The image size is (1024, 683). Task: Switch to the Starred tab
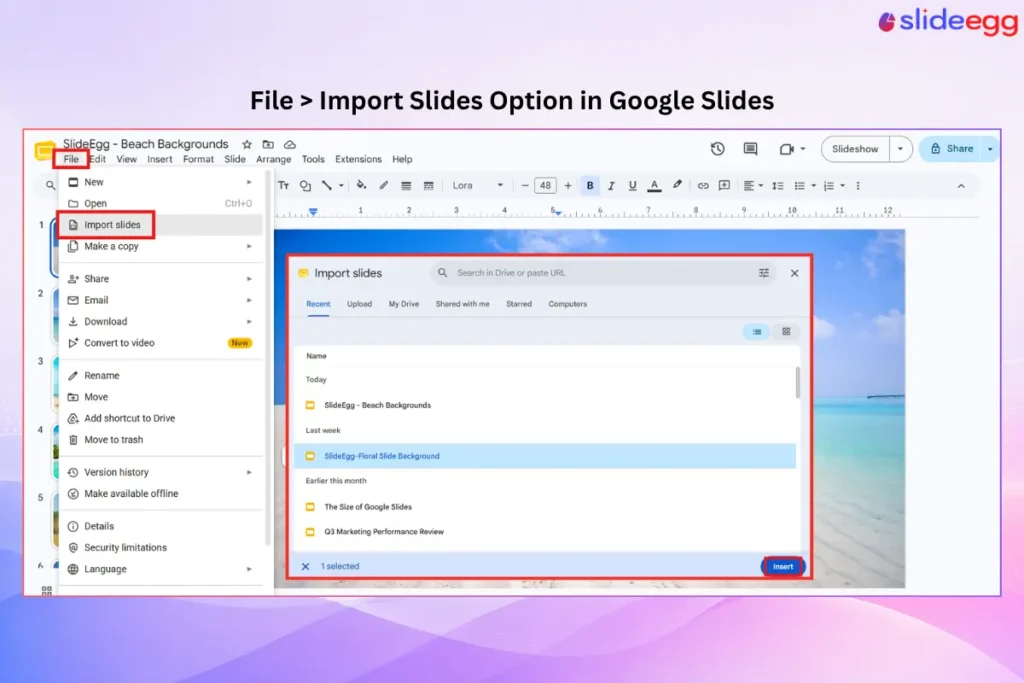coord(519,304)
